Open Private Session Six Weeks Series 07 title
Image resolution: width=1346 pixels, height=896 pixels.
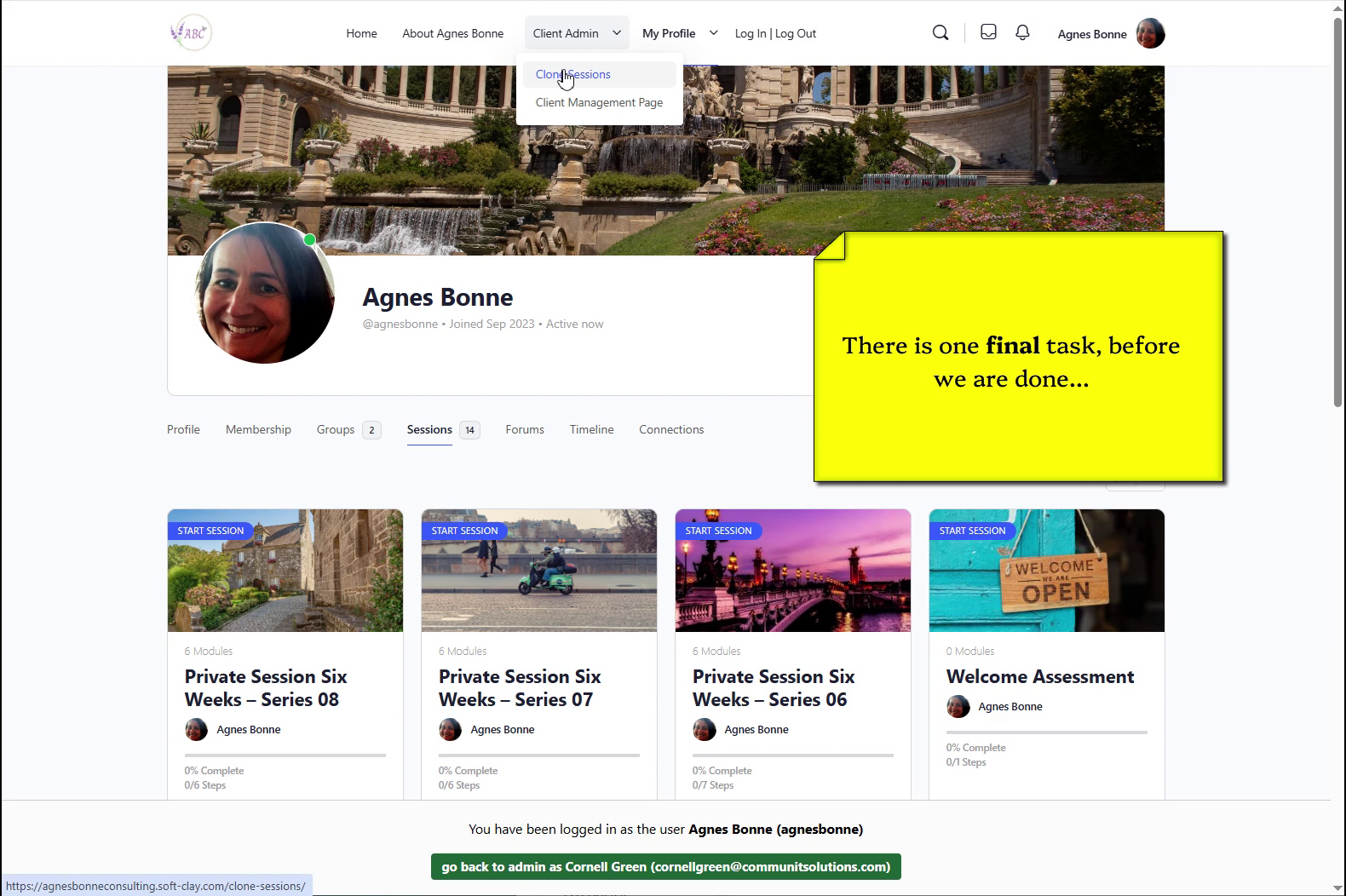[520, 688]
